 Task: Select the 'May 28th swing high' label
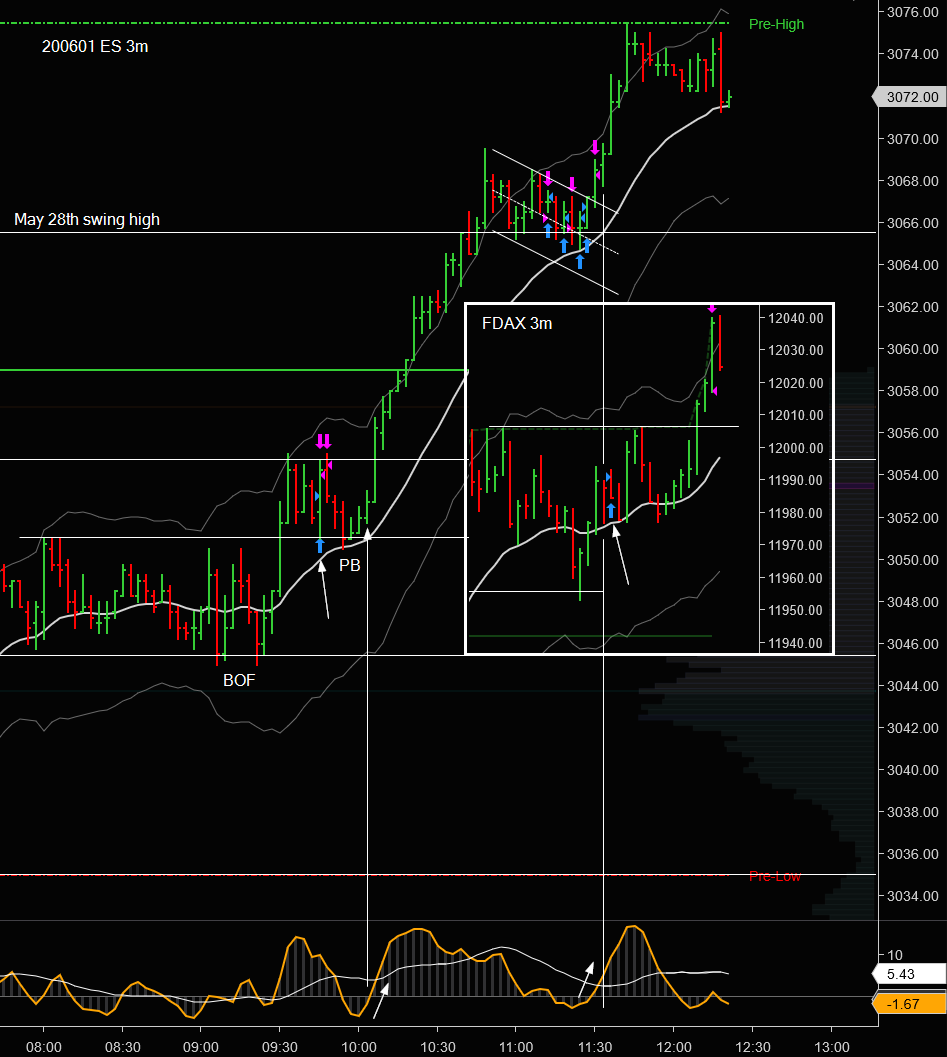click(87, 220)
